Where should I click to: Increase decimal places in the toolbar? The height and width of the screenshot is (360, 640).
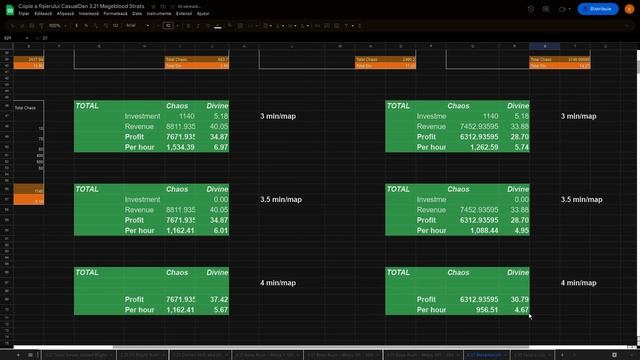(106, 26)
